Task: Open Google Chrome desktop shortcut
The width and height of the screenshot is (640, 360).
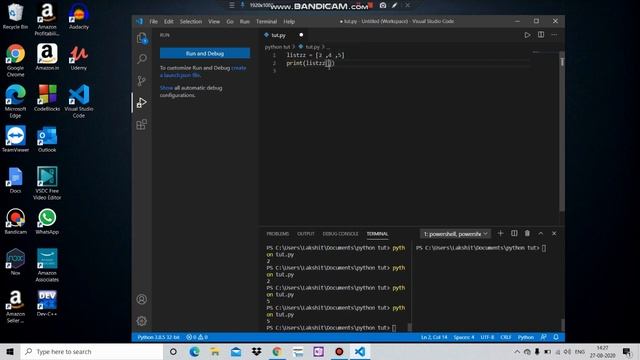Action: 16,60
